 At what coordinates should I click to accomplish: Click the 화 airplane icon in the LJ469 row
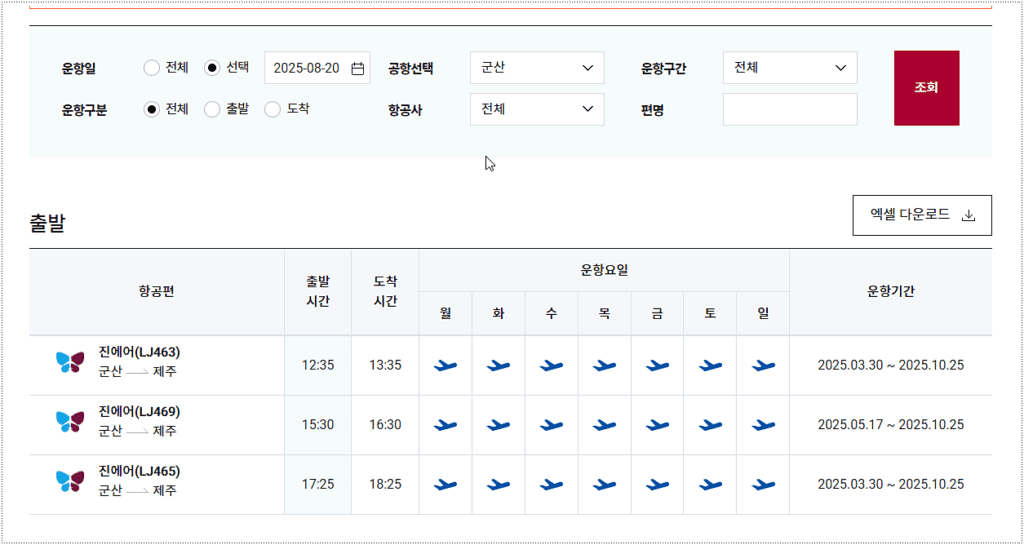click(498, 425)
